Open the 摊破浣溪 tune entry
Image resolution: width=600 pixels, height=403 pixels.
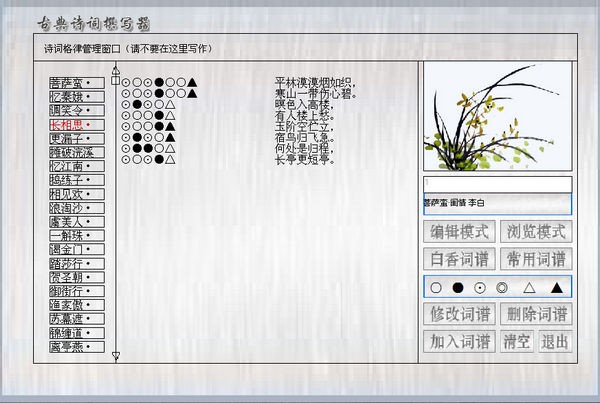tap(77, 152)
